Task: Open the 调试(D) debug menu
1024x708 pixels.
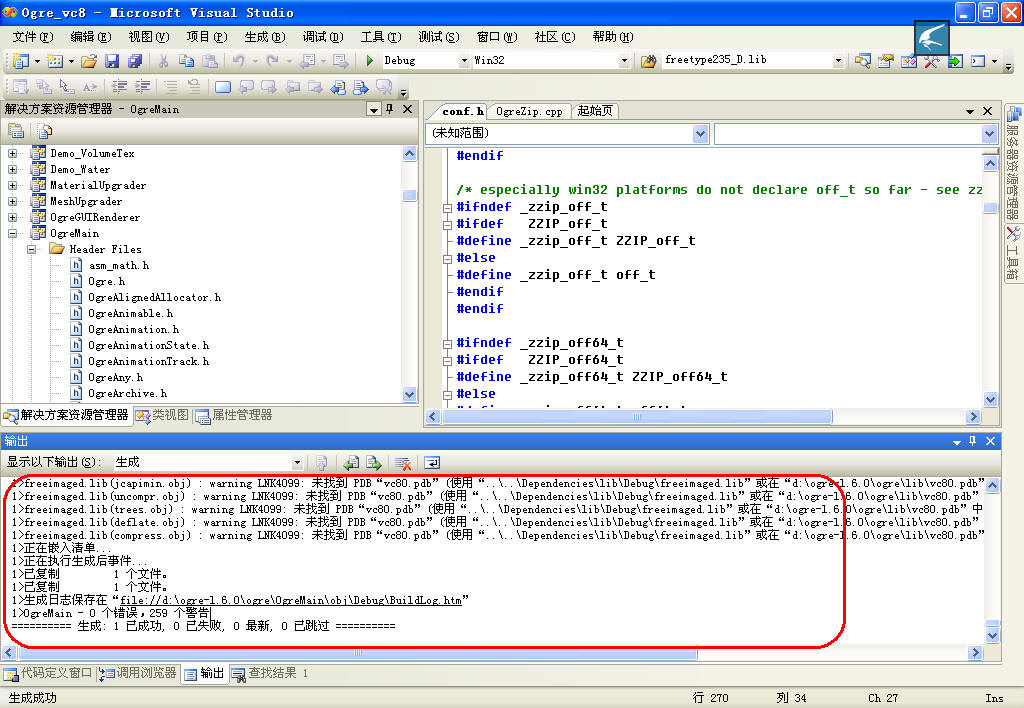Action: coord(323,37)
